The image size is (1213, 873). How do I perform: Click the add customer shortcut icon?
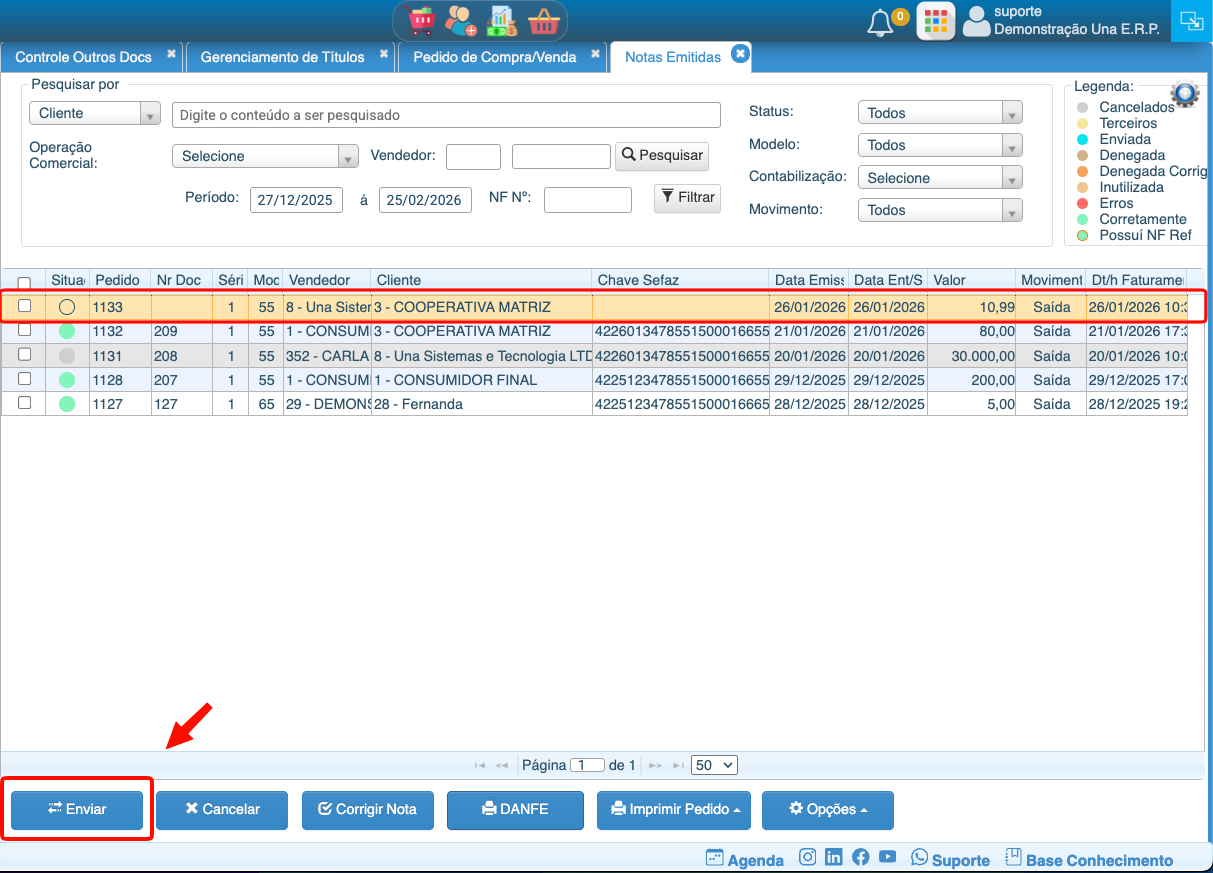click(461, 21)
